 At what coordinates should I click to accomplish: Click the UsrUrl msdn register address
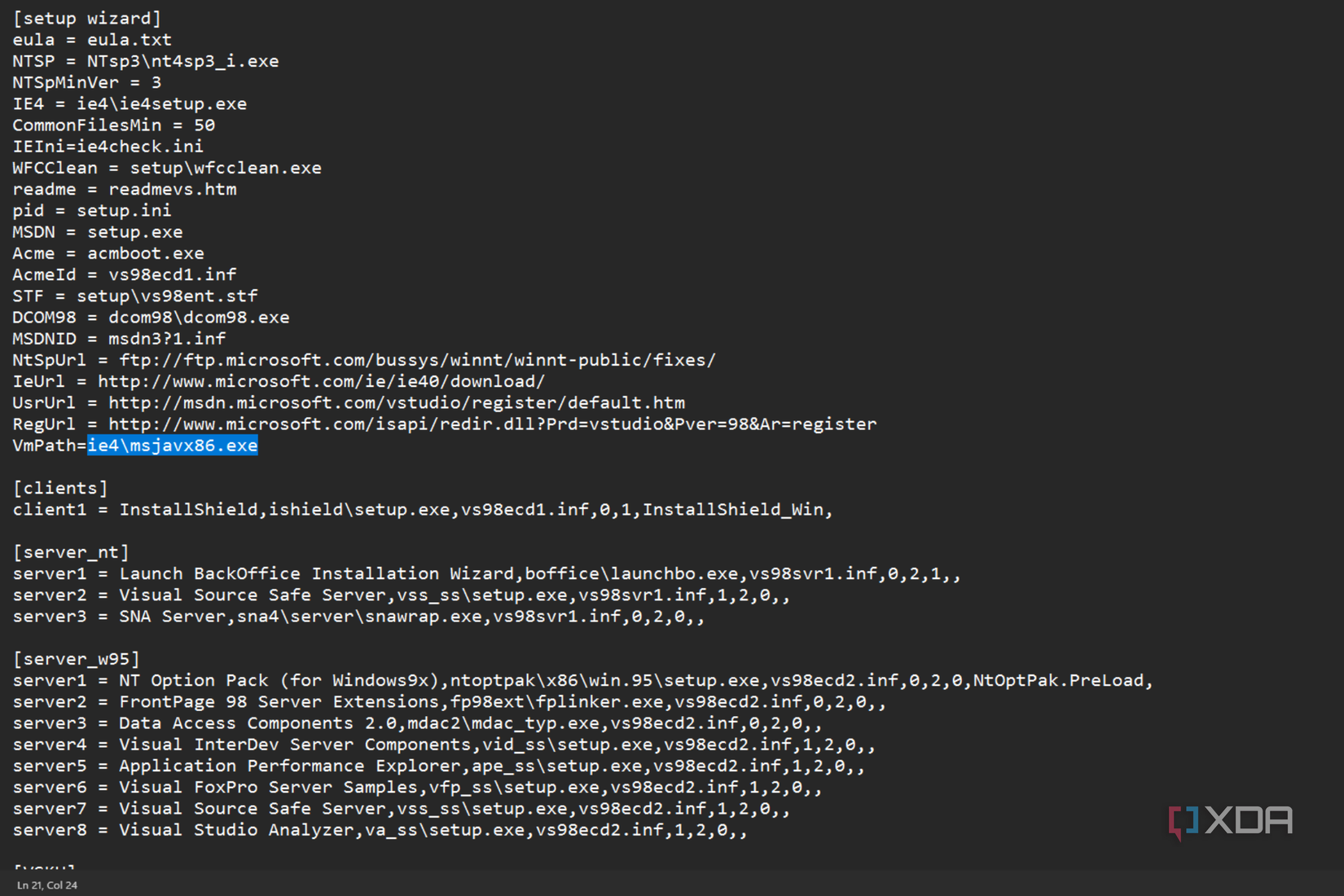396,402
